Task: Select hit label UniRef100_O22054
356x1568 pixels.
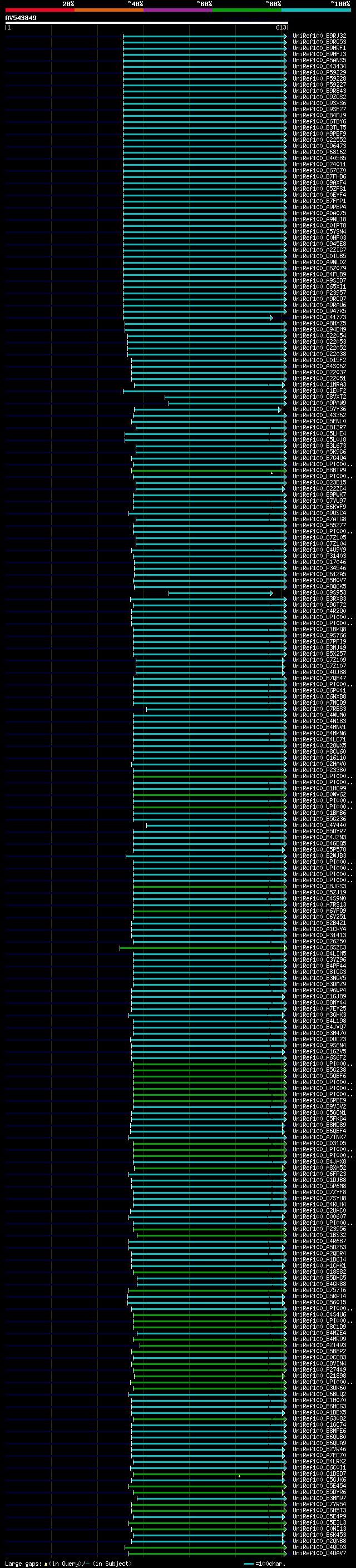Action: tap(319, 336)
